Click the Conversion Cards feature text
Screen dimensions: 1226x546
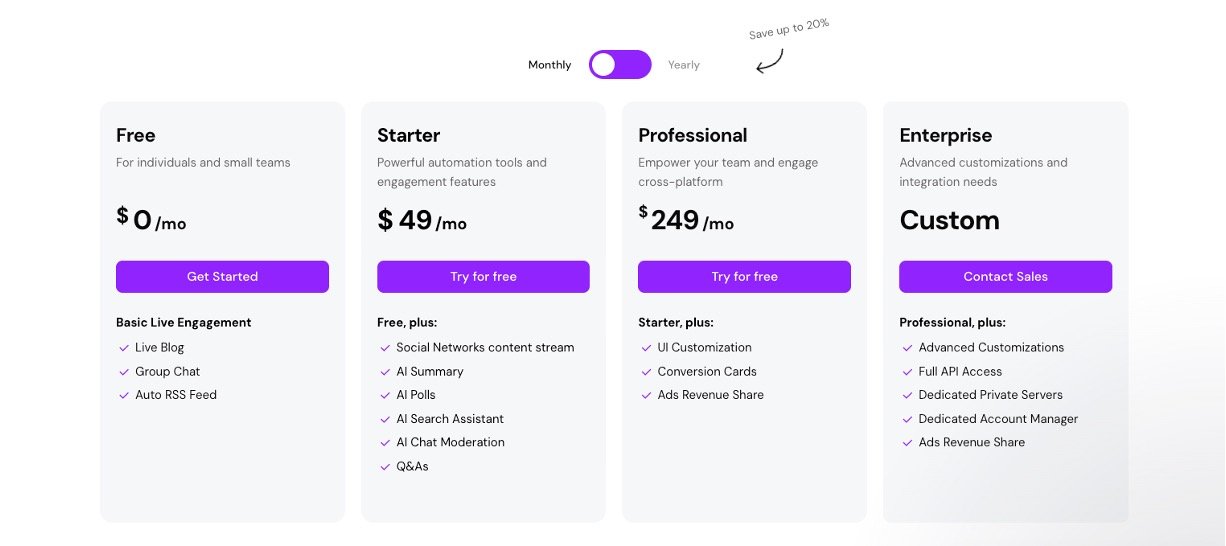pyautogui.click(x=706, y=372)
